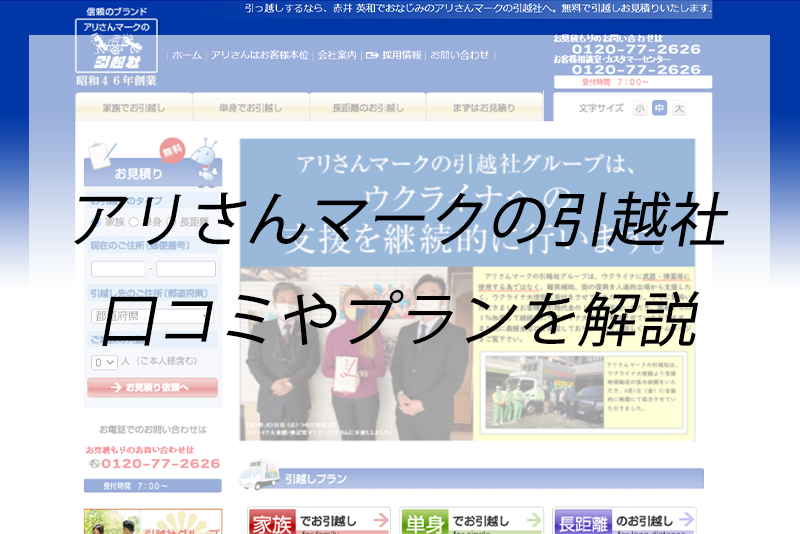Click second postal code input field

(x=186, y=269)
